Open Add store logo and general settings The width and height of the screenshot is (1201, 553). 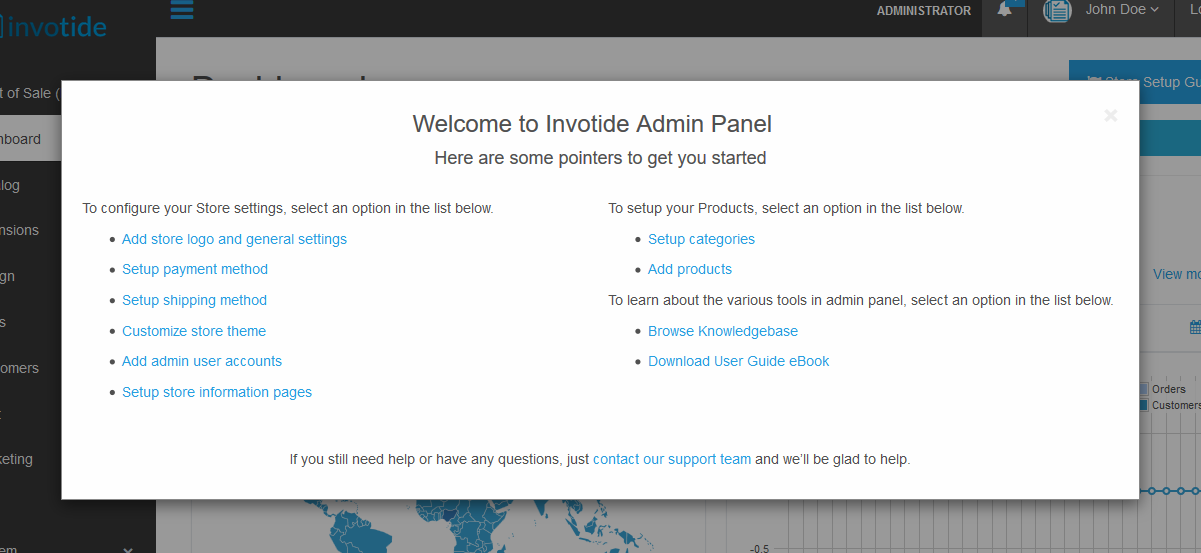tap(234, 239)
